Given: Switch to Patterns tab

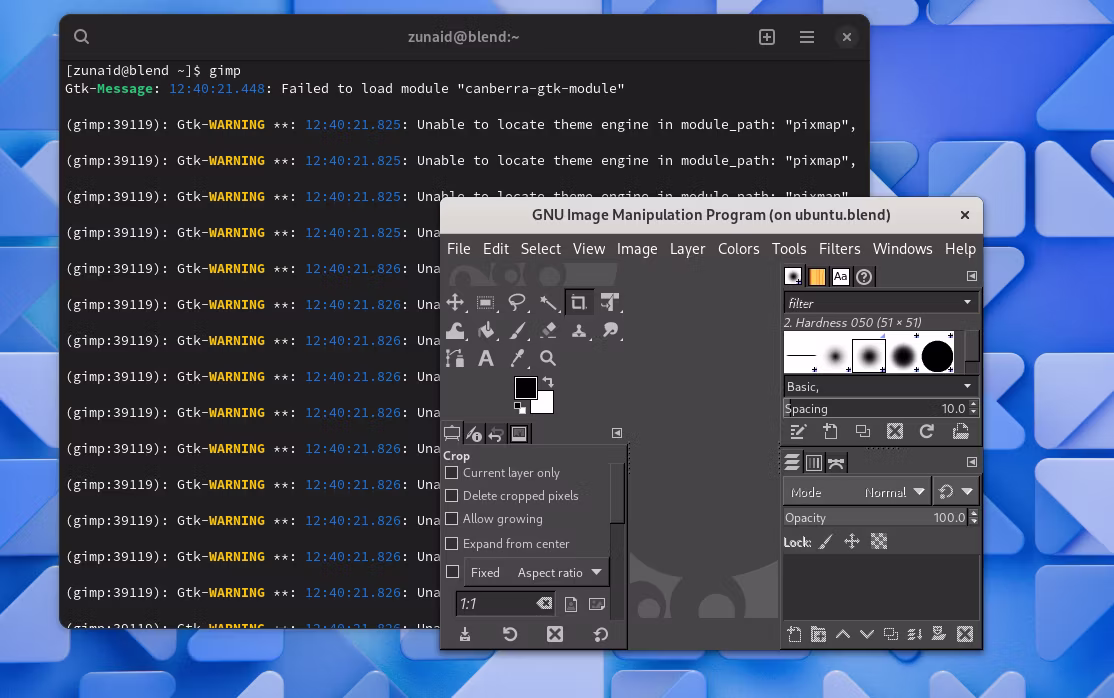Looking at the screenshot, I should coord(817,276).
